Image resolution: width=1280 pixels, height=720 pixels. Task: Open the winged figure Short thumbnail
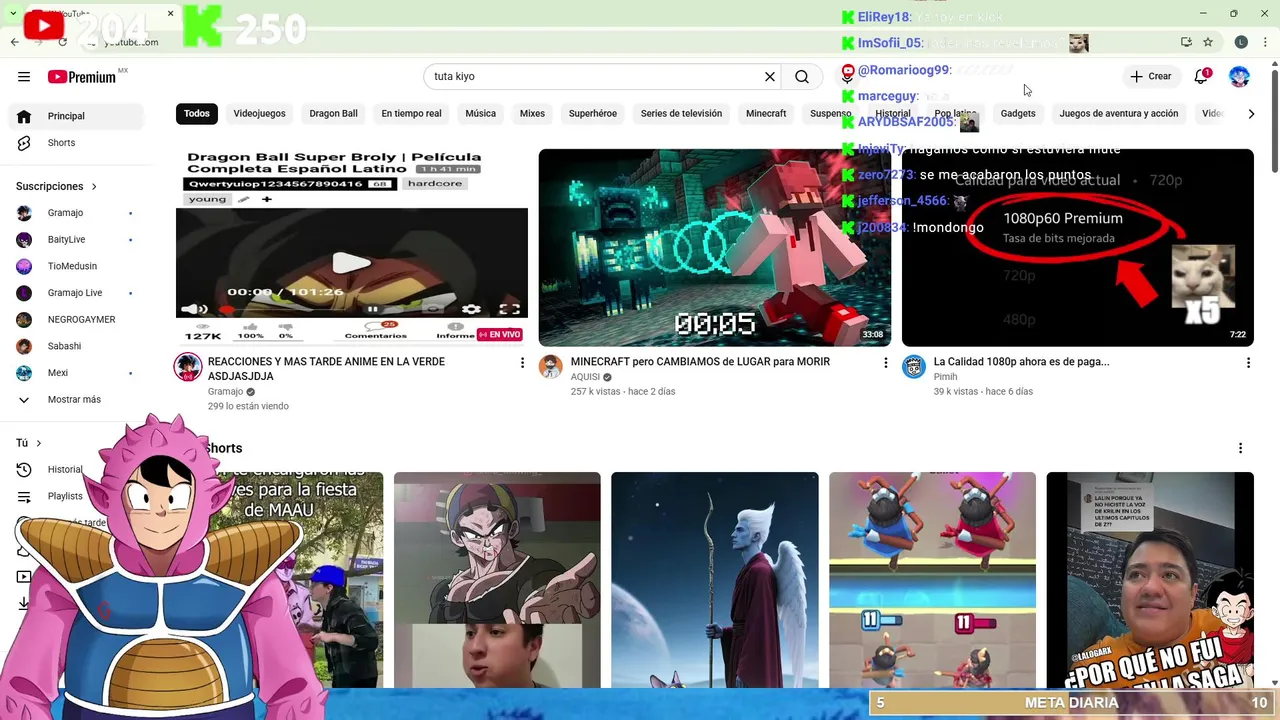tap(714, 580)
